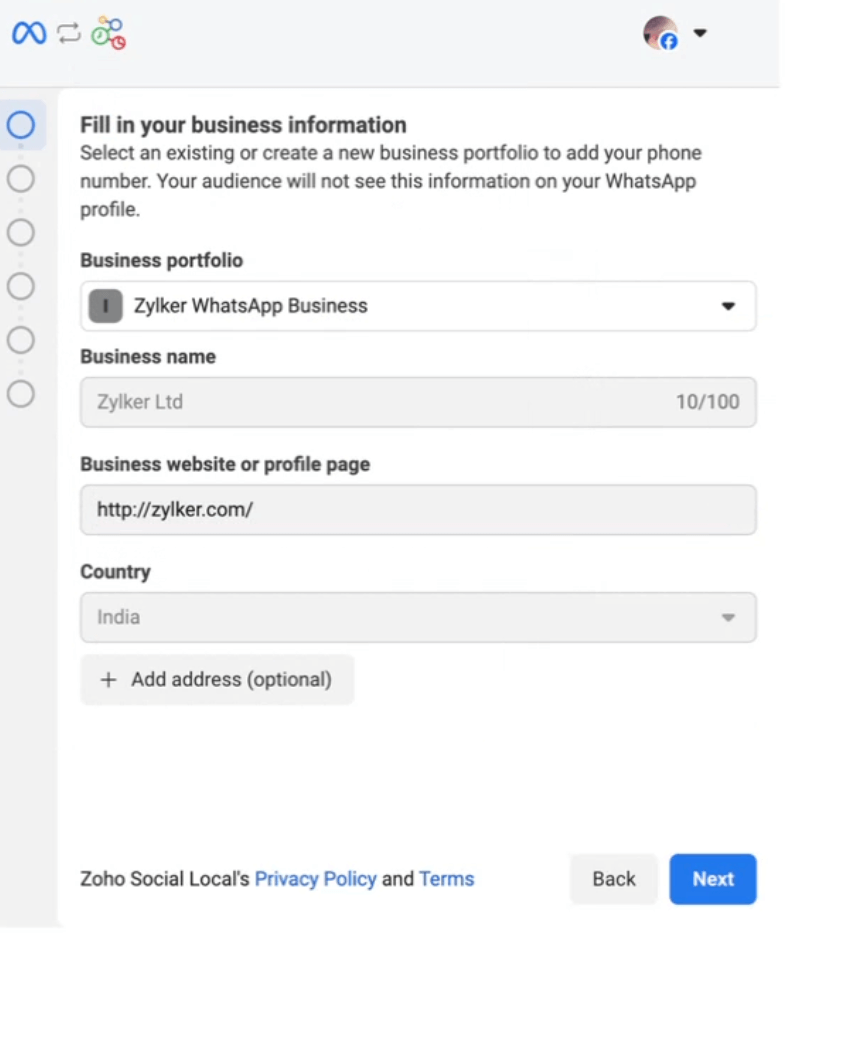Image resolution: width=852 pixels, height=1038 pixels.
Task: Select the active first step circle
Action: 21,124
